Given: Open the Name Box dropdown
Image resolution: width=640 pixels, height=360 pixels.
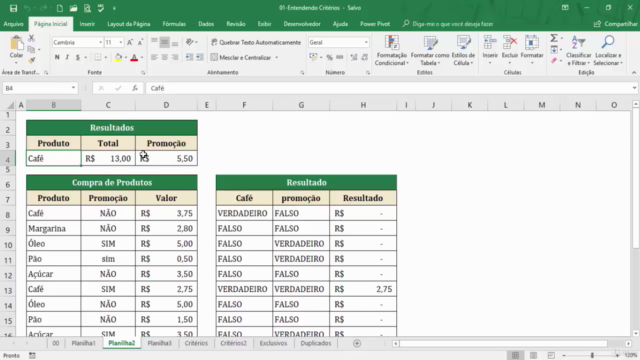Looking at the screenshot, I should pyautogui.click(x=73, y=88).
